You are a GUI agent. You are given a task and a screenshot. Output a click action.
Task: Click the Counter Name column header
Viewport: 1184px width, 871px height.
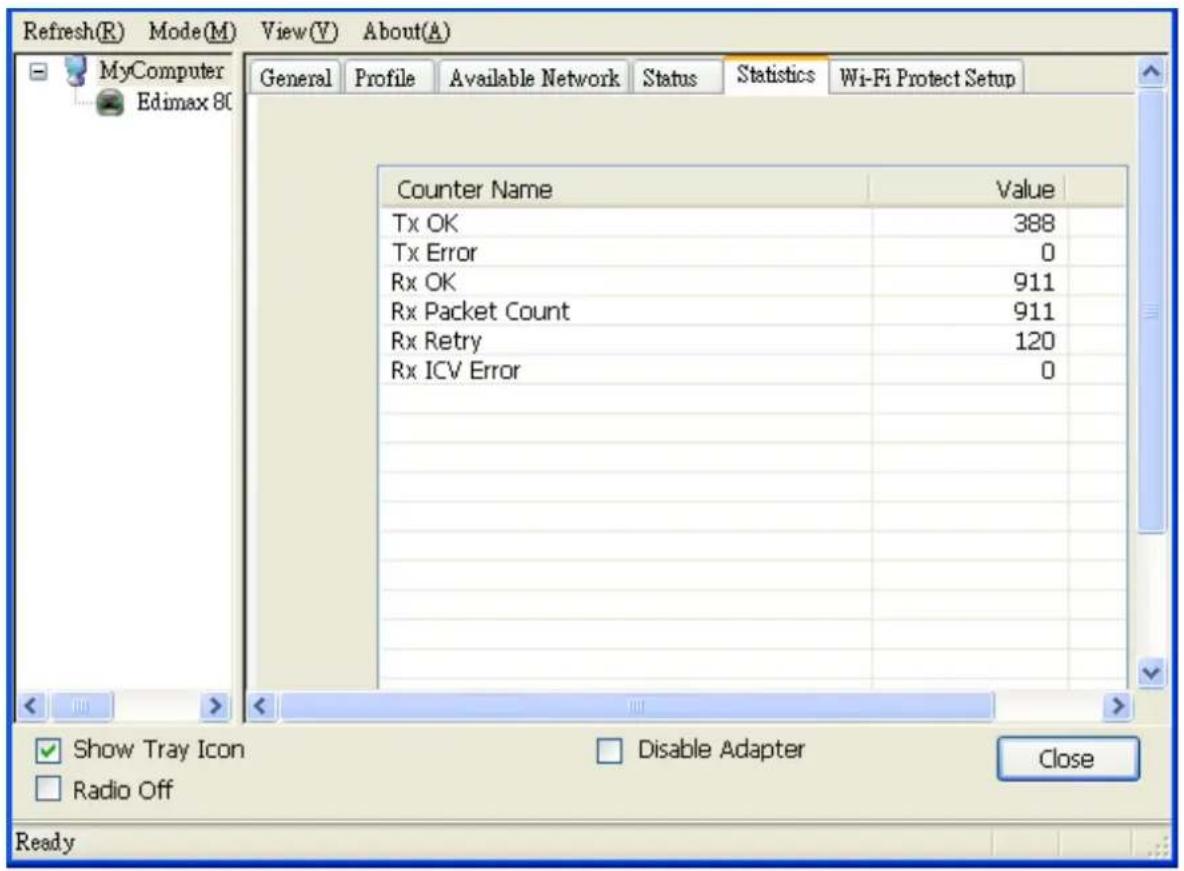[x=624, y=189]
